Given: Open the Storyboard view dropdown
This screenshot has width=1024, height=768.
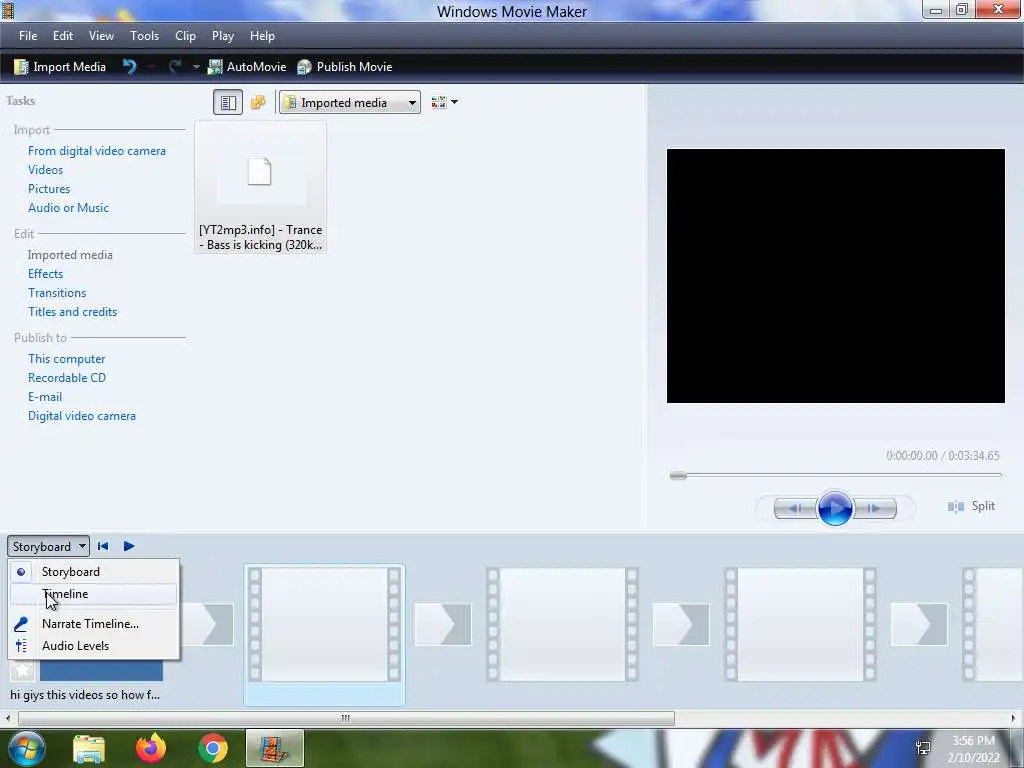Looking at the screenshot, I should (48, 547).
